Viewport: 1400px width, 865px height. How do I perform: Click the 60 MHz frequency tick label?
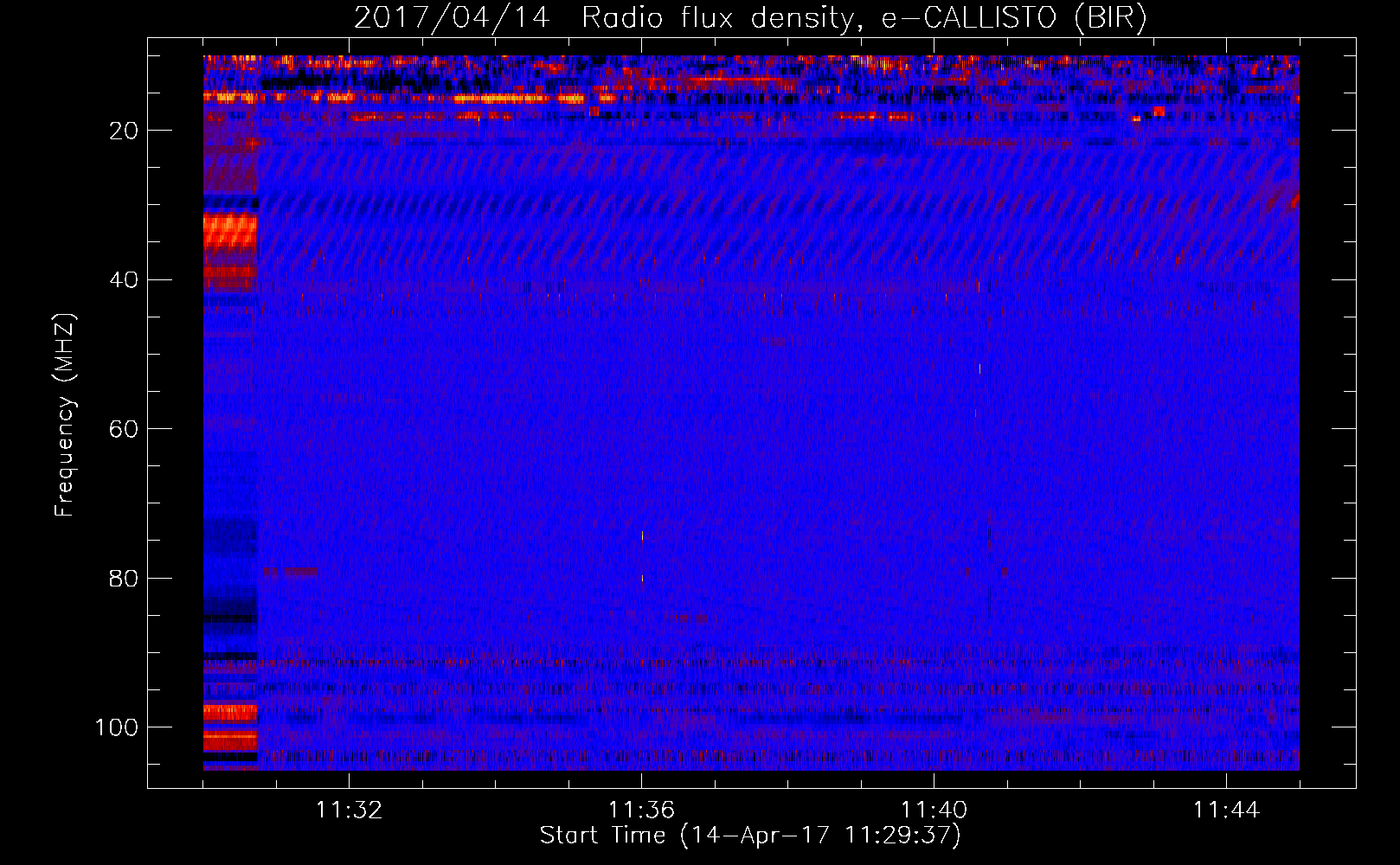pyautogui.click(x=124, y=429)
